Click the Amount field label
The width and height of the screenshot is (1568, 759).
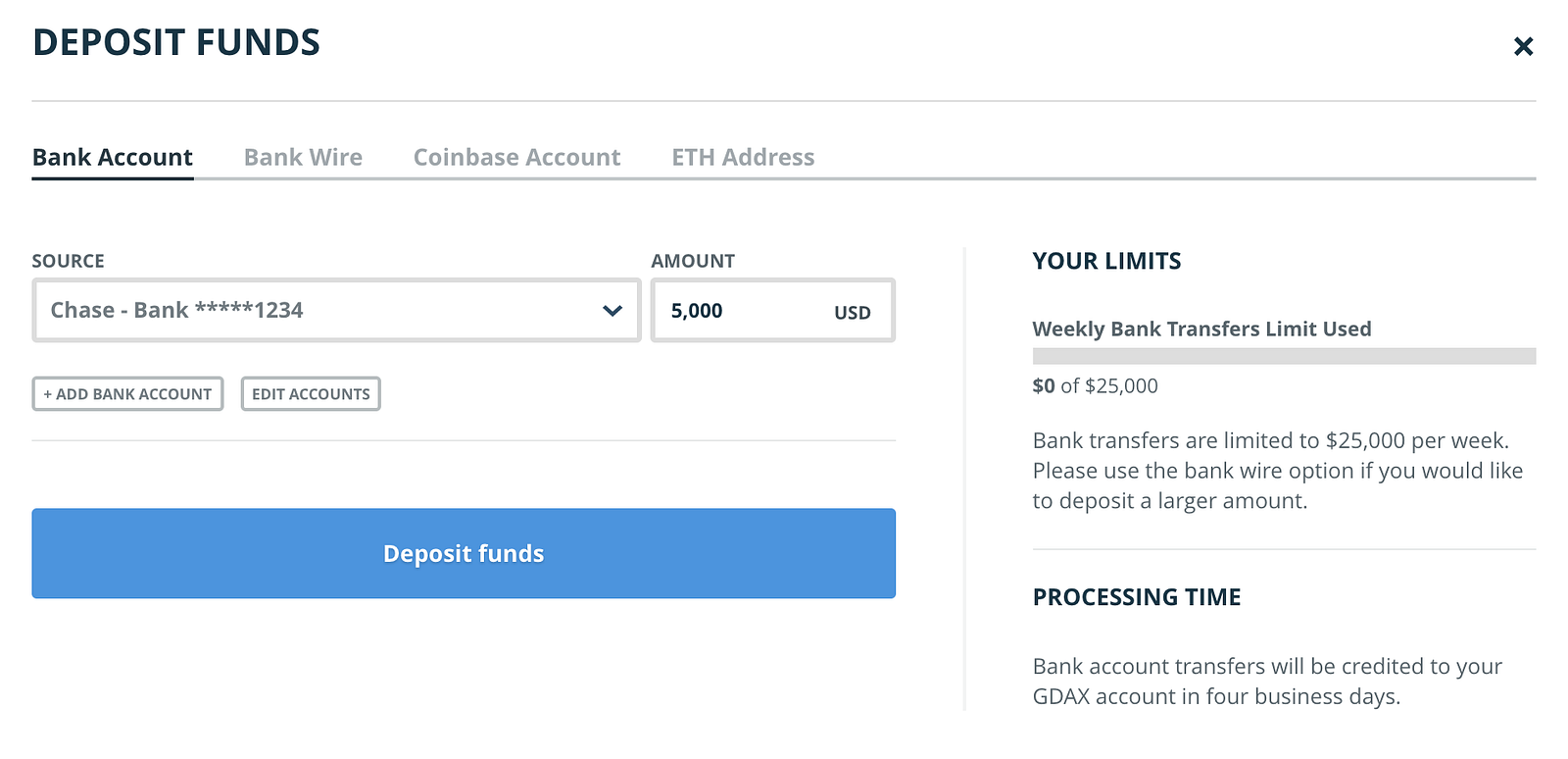pos(693,261)
